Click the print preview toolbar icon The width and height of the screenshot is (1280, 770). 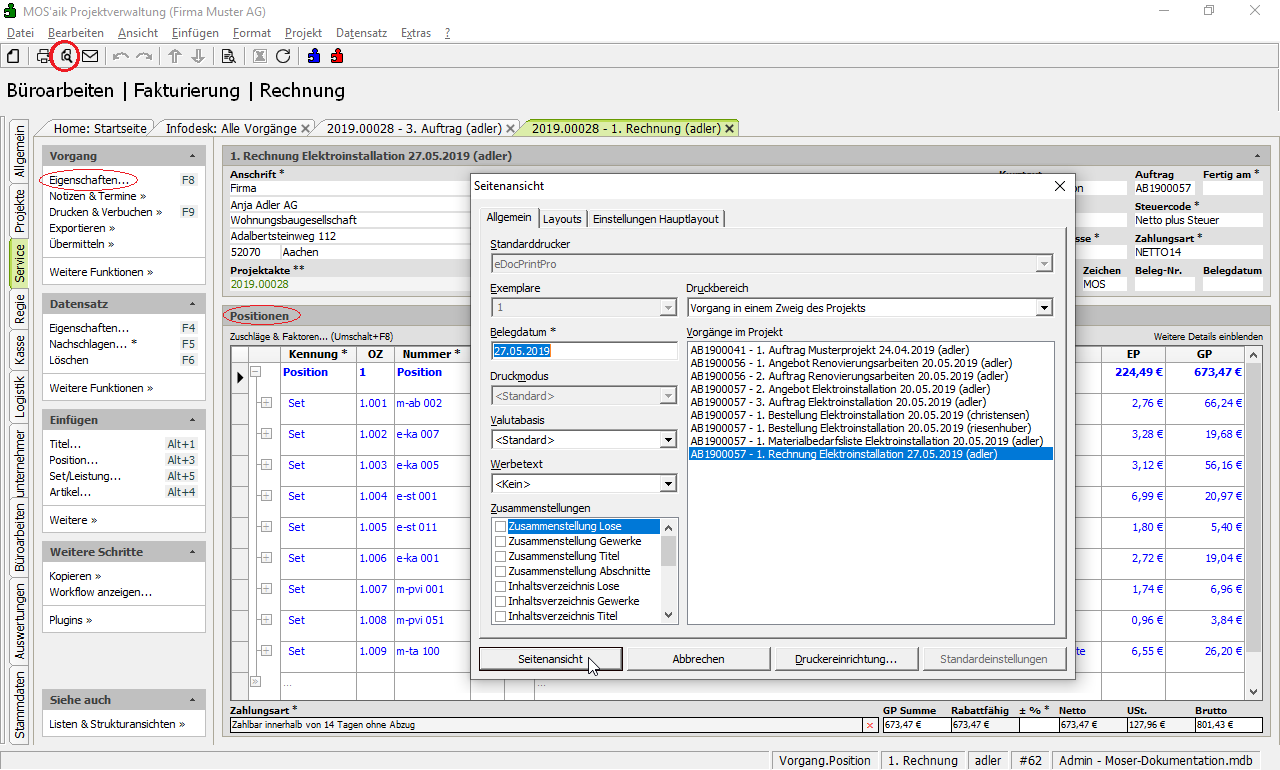pyautogui.click(x=66, y=56)
